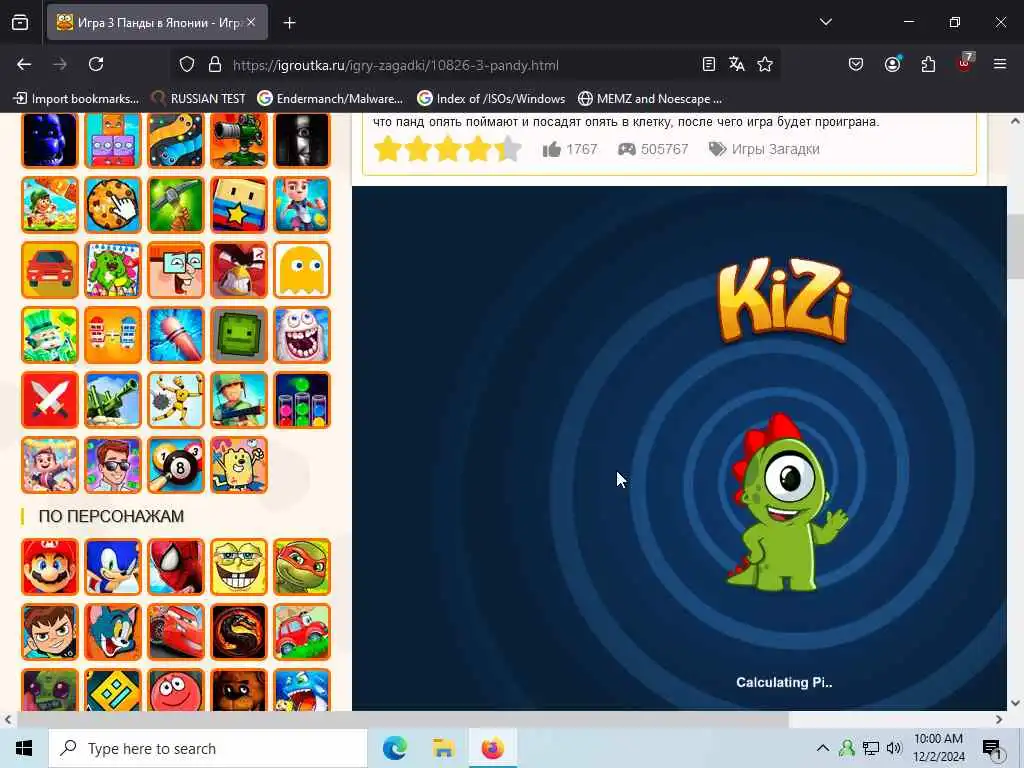Expand the list all tabs dropdown
Screen dimensions: 1024x768
[x=825, y=22]
